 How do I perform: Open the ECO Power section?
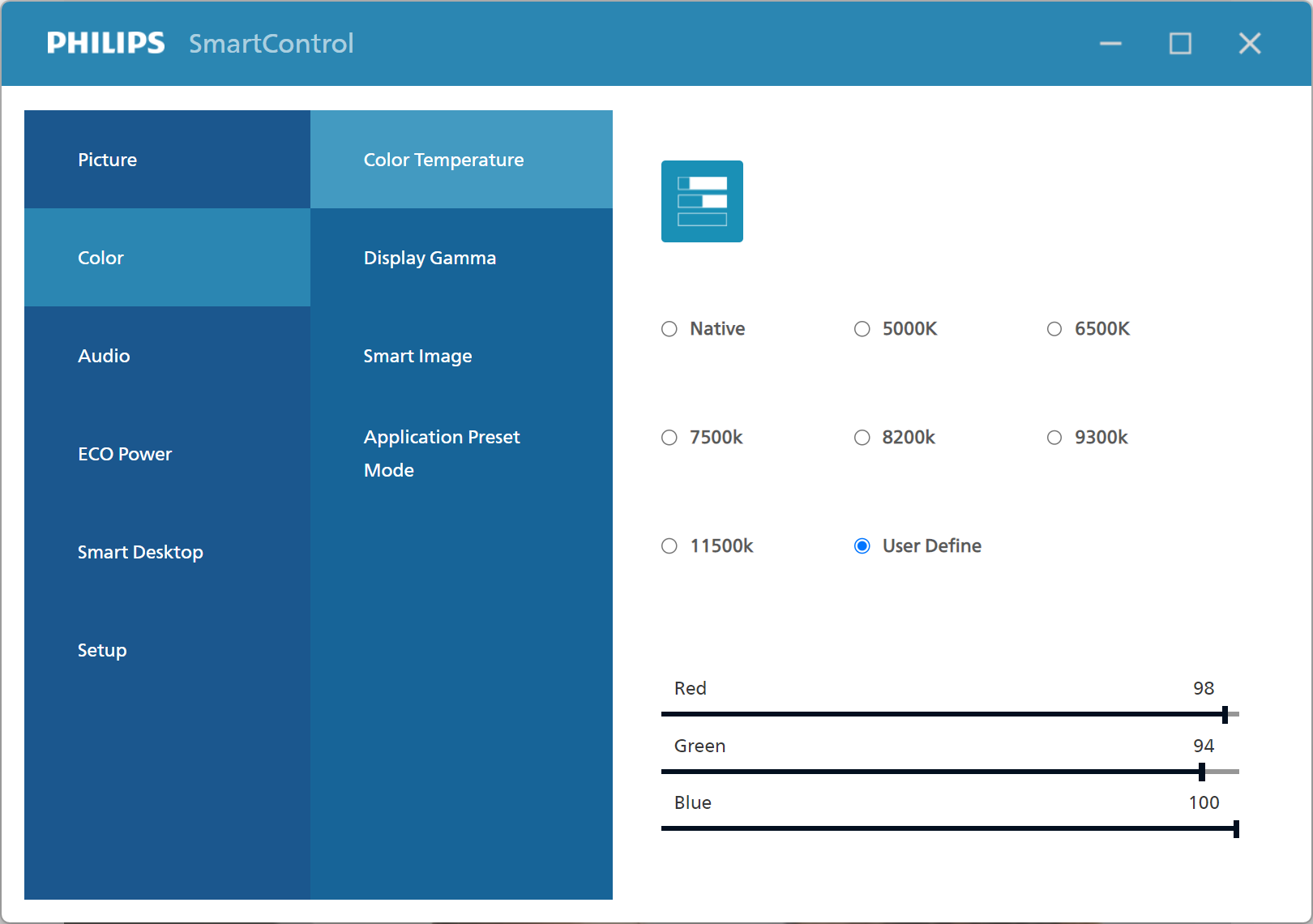pyautogui.click(x=125, y=454)
